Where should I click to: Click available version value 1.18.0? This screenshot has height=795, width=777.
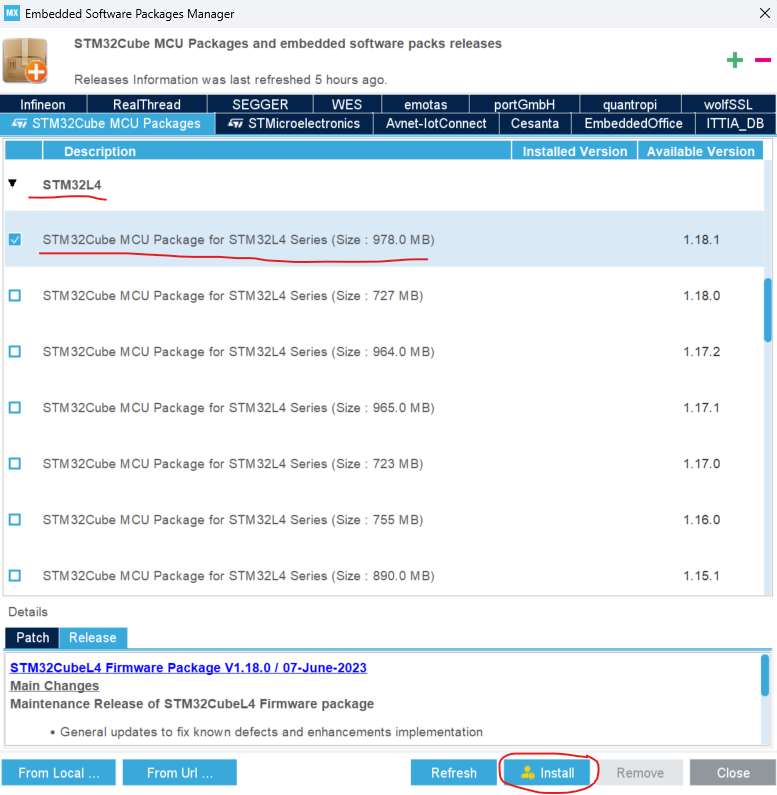coord(701,295)
